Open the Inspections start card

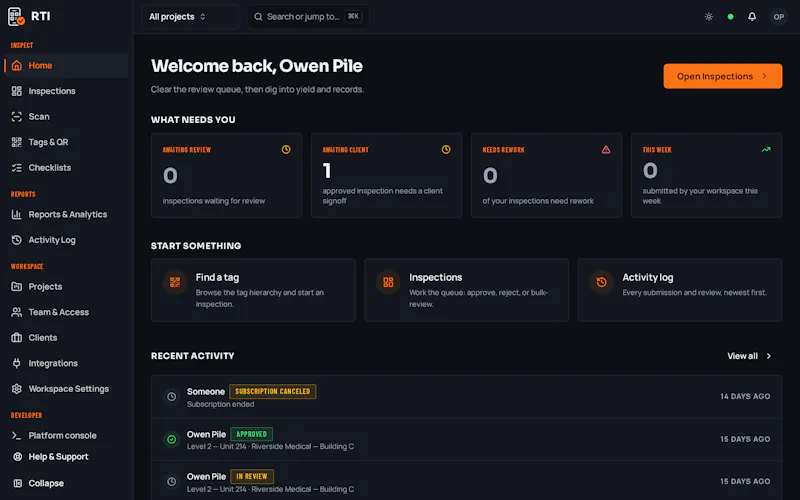tap(466, 290)
